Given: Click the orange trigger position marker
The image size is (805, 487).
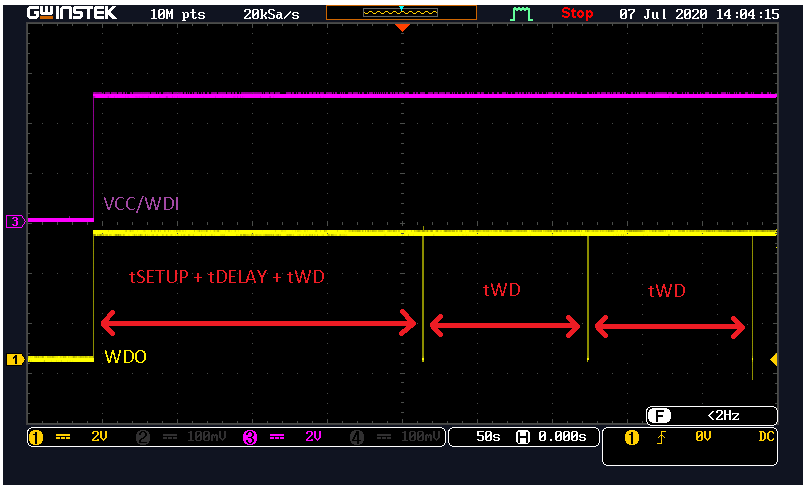Looking at the screenshot, I should (402, 28).
